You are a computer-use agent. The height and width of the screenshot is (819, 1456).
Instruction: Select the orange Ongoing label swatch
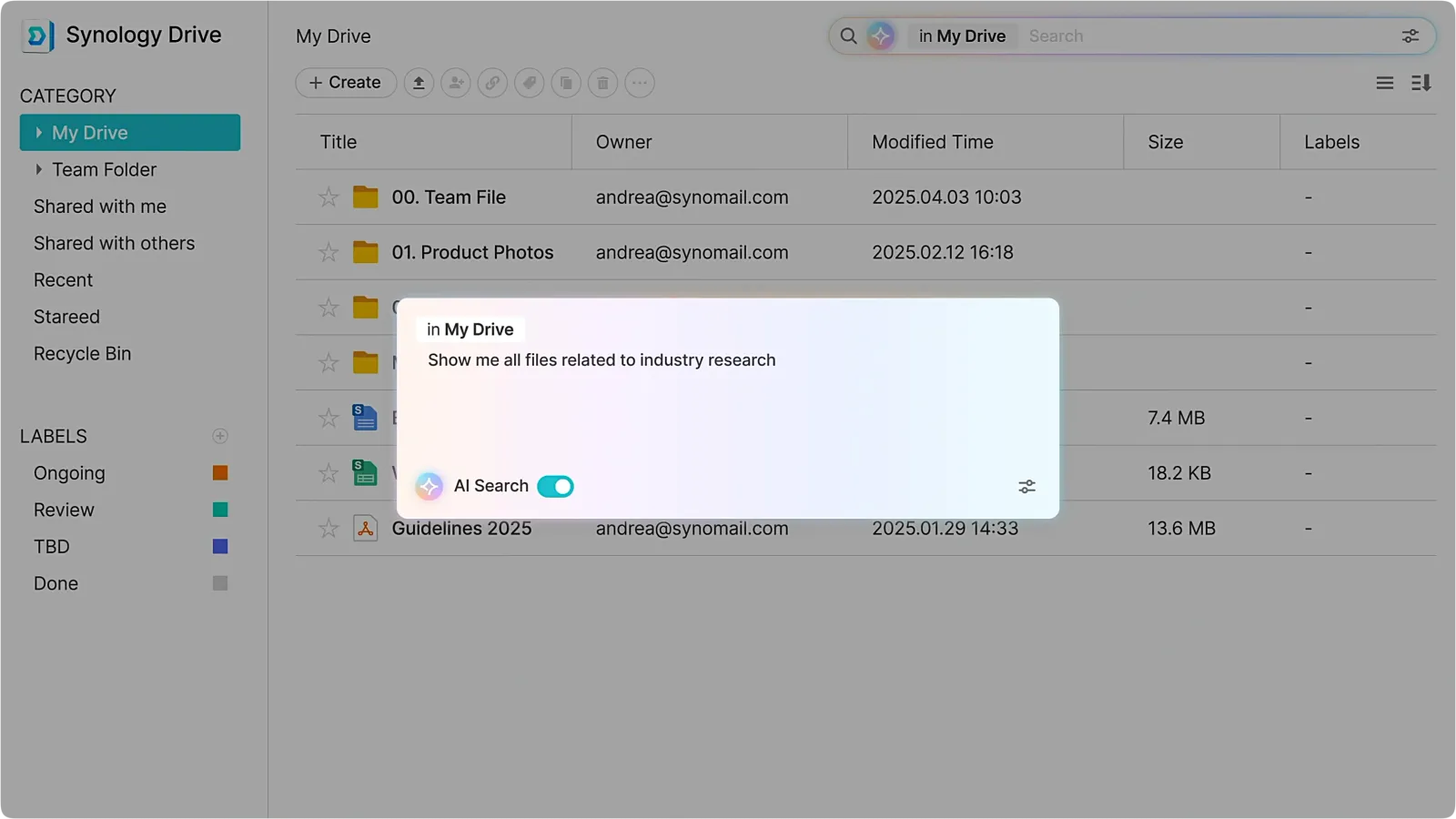click(x=220, y=473)
